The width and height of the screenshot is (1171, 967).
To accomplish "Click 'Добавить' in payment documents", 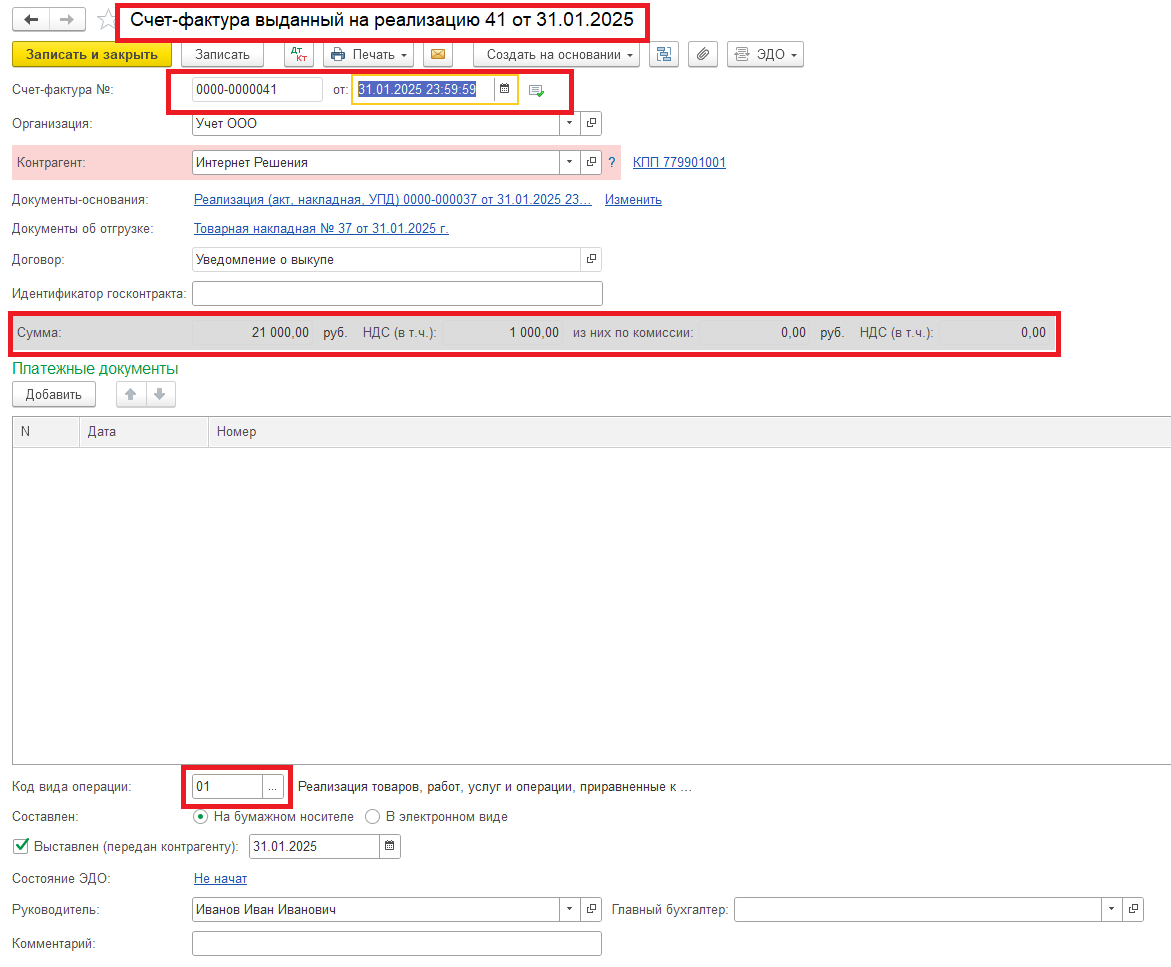I will point(54,395).
